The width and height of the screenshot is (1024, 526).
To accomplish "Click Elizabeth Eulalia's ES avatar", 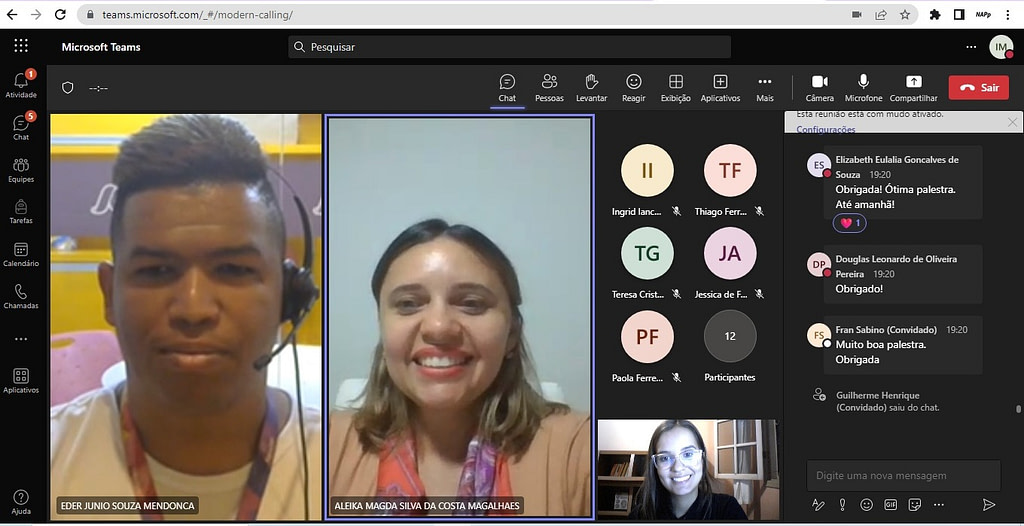I will pos(818,165).
